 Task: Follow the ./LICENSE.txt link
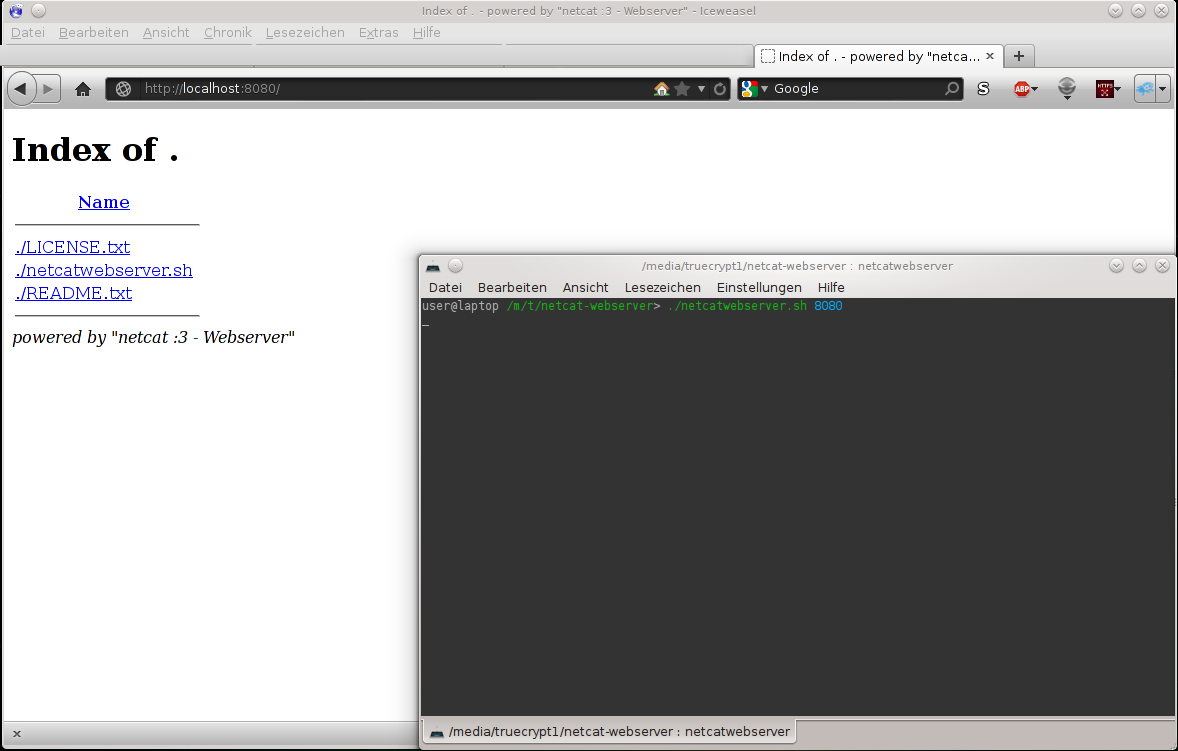coord(72,246)
